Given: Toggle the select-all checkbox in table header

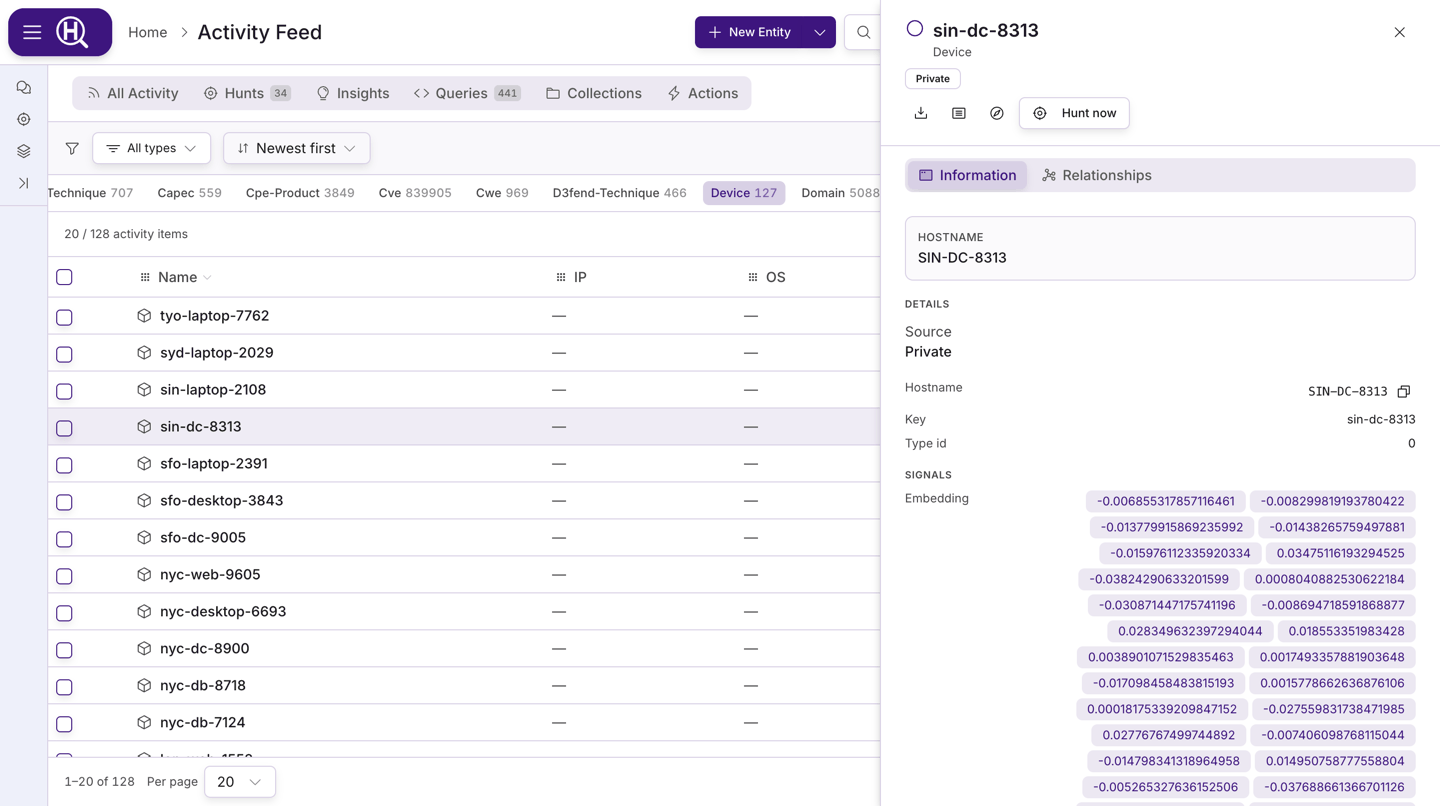Looking at the screenshot, I should pos(64,277).
